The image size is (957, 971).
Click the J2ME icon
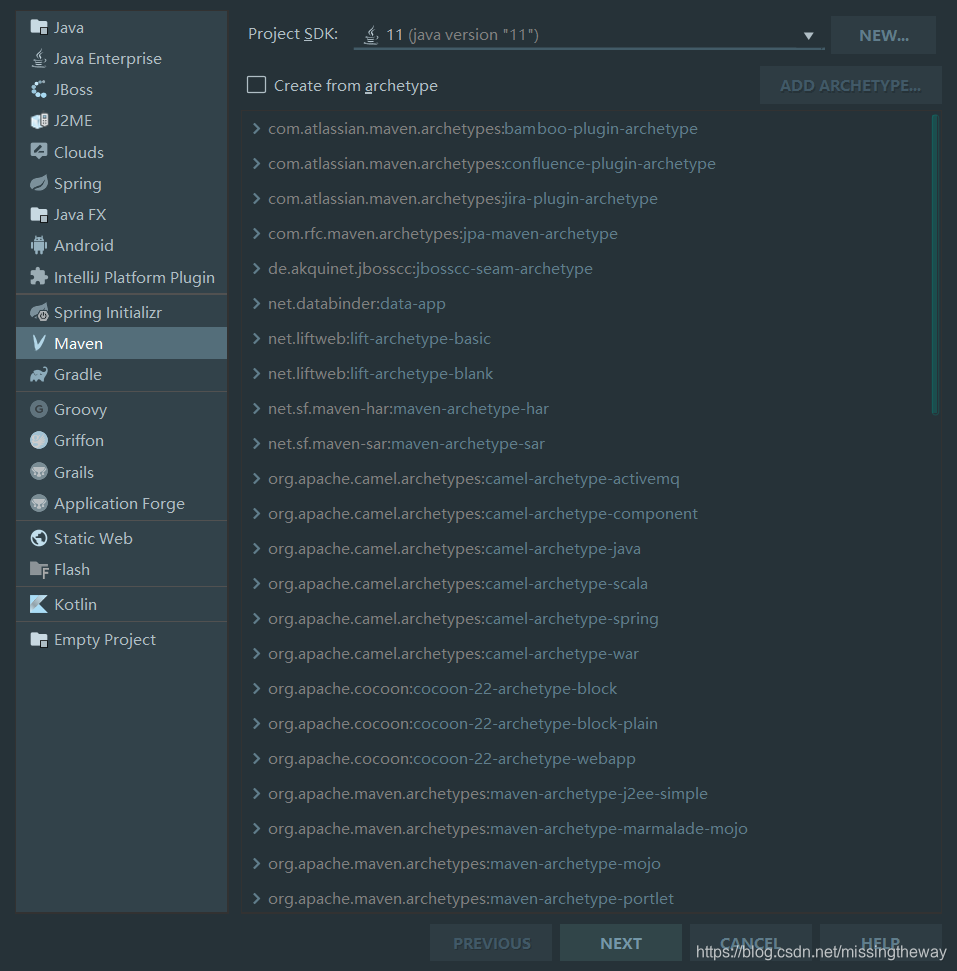tap(39, 120)
